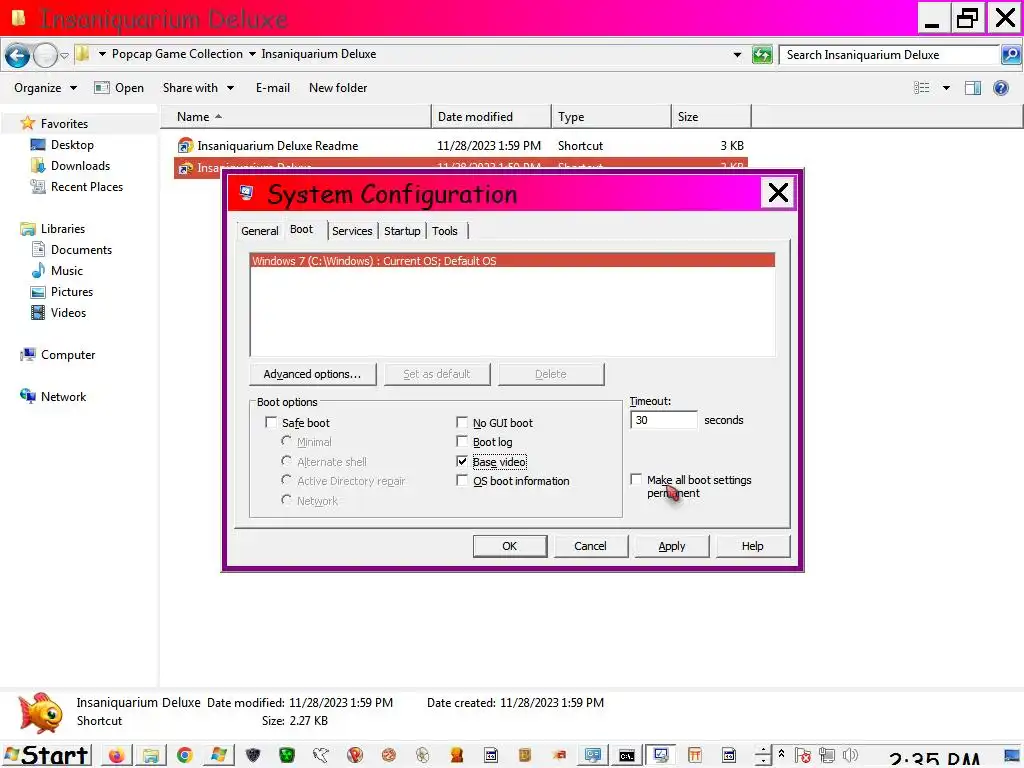1024x768 pixels.
Task: Expand the view options dropdown arrow
Action: pyautogui.click(x=946, y=88)
